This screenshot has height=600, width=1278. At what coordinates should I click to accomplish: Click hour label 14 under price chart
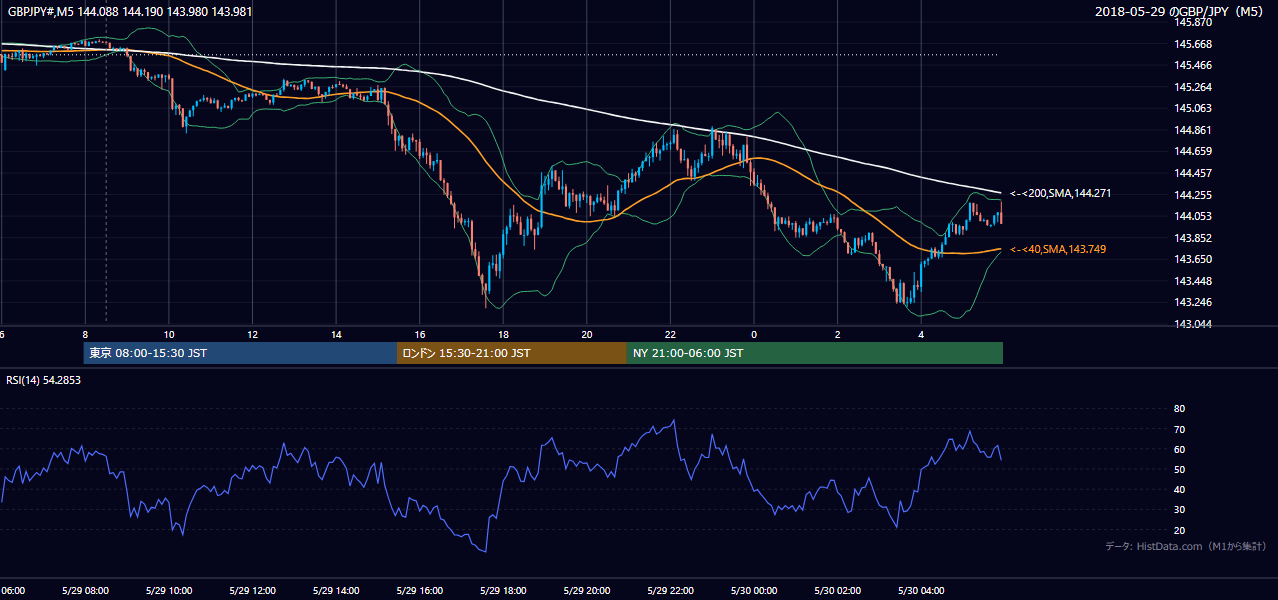[x=336, y=335]
